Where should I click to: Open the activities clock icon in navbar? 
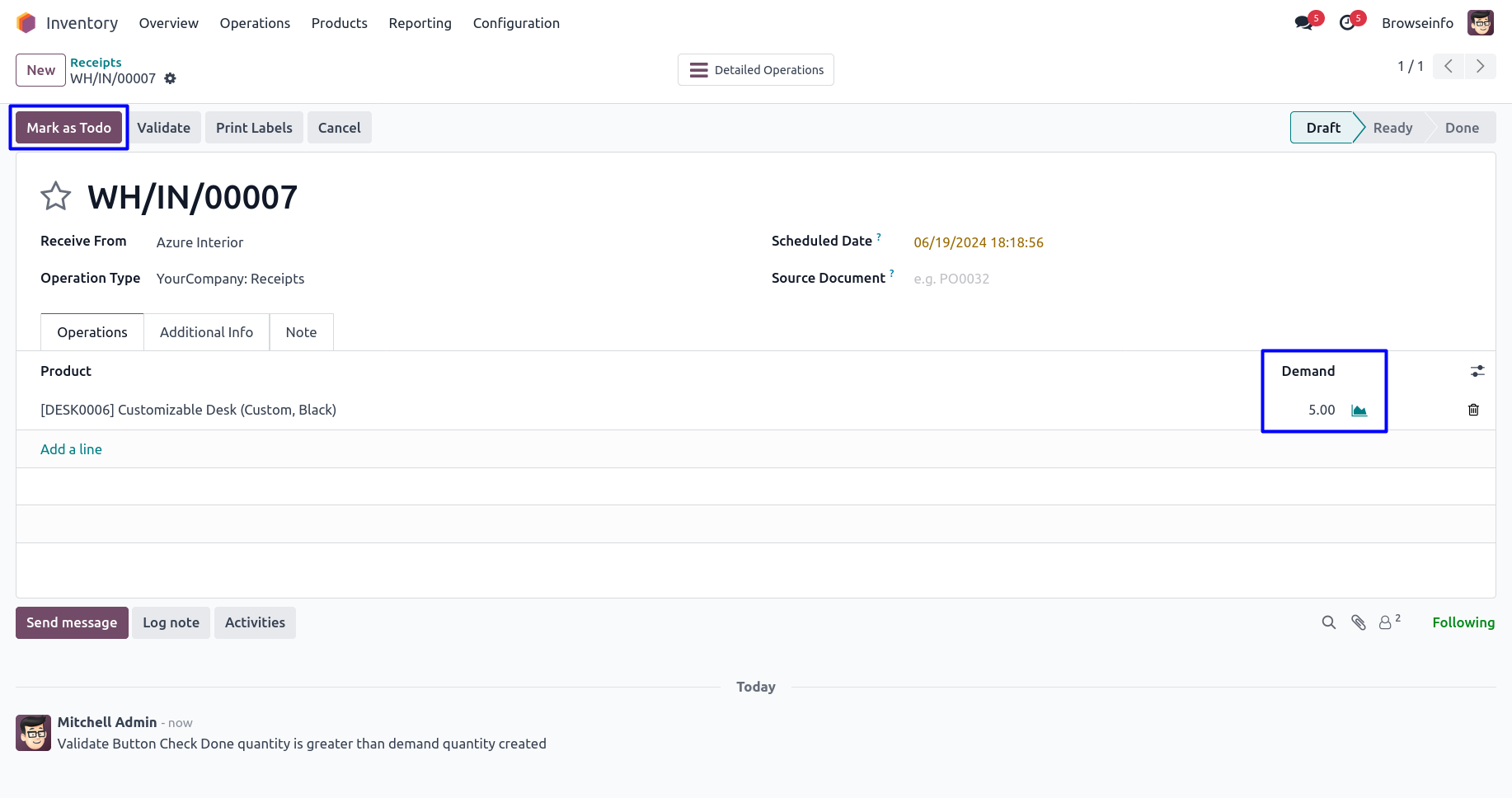click(1347, 23)
